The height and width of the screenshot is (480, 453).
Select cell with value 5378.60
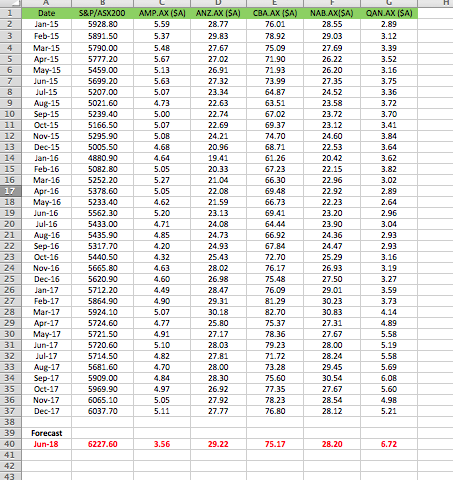tap(102, 191)
